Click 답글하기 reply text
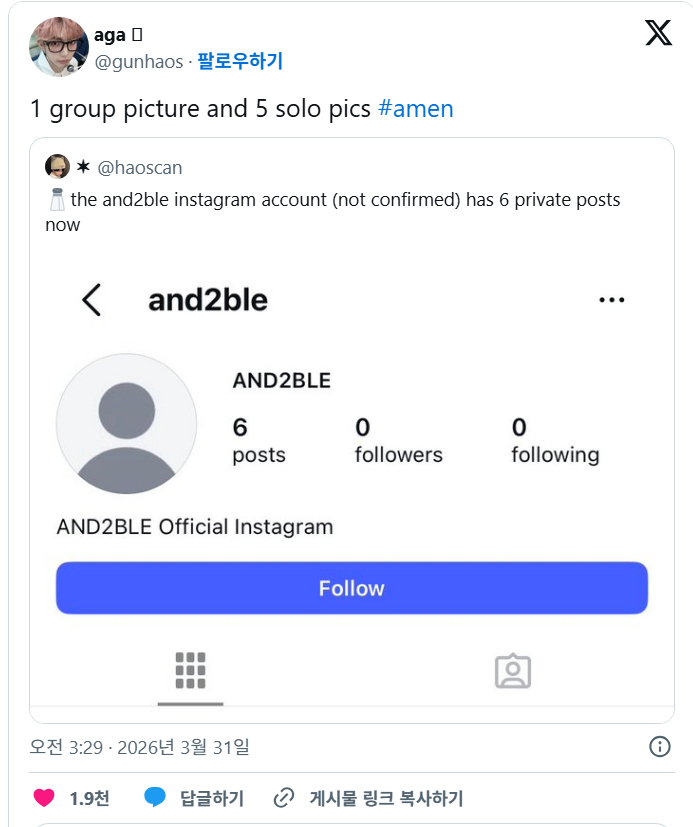 click(x=212, y=798)
